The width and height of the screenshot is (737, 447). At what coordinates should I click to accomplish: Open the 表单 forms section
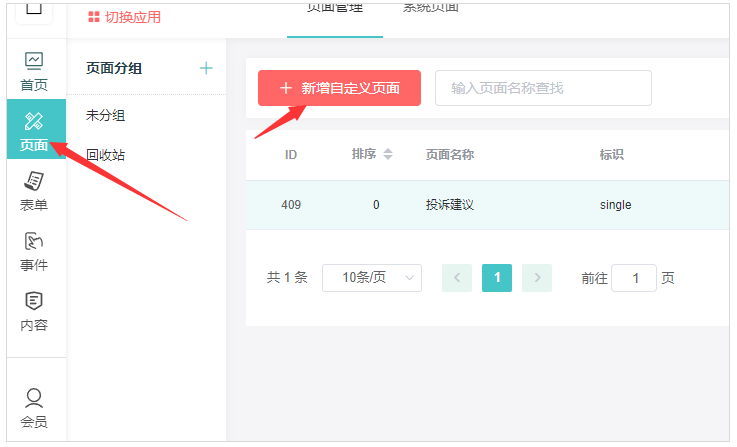coord(34,191)
